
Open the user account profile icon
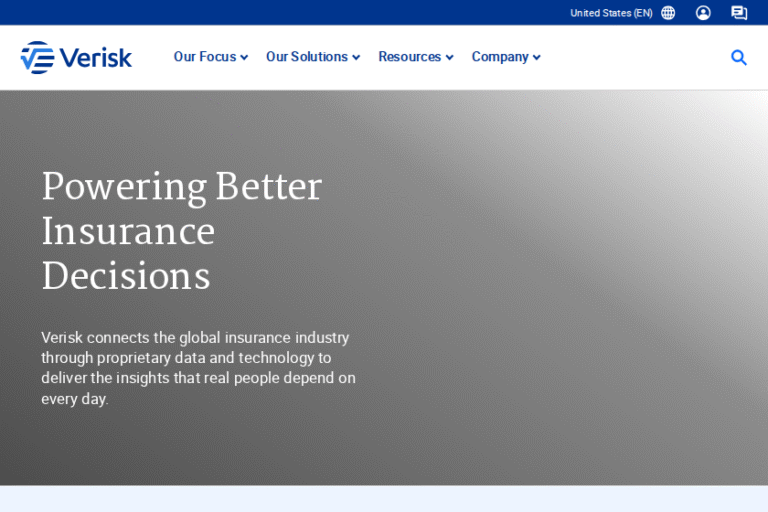(703, 13)
